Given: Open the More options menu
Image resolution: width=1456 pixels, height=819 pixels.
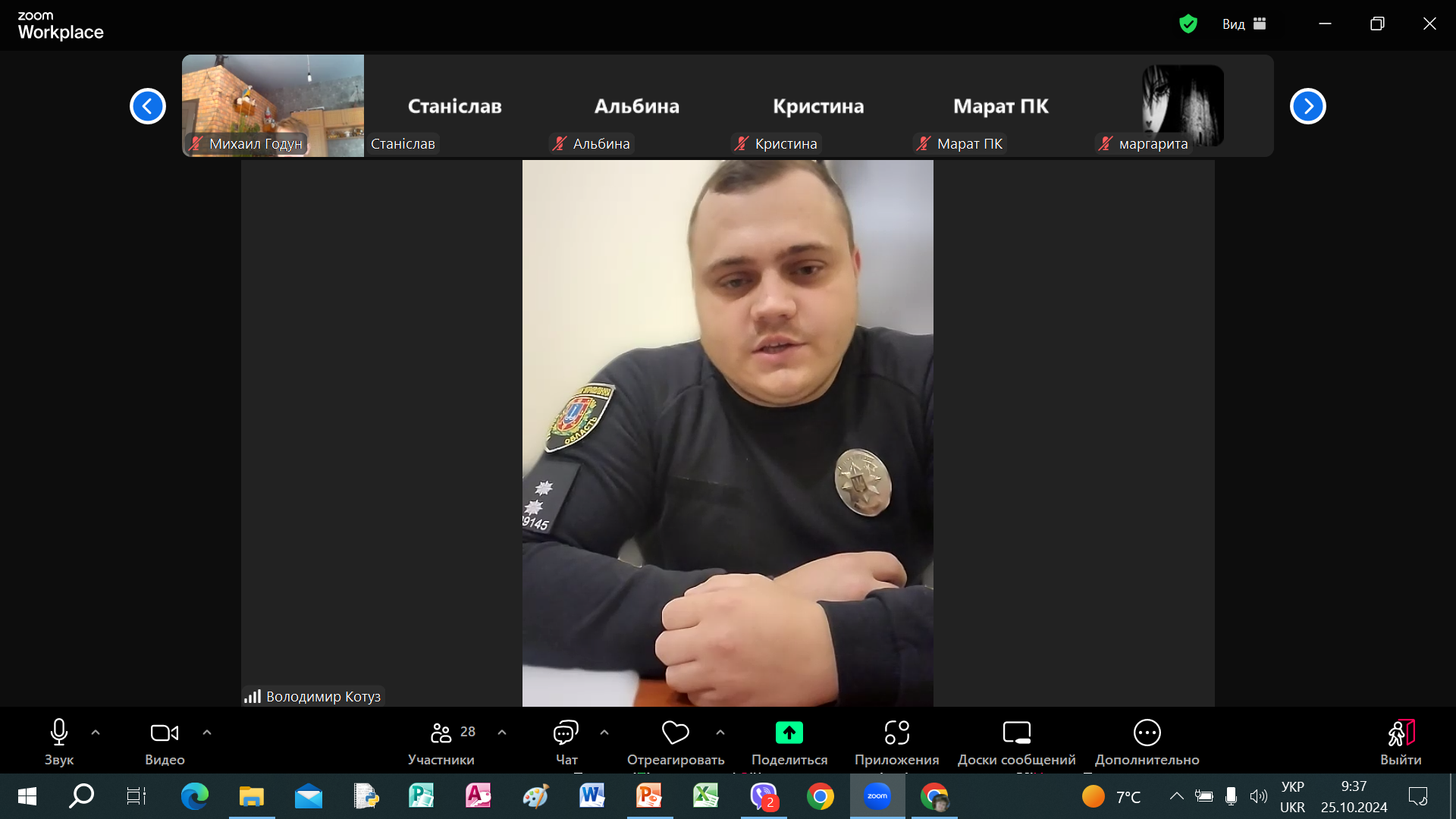Looking at the screenshot, I should [1147, 733].
